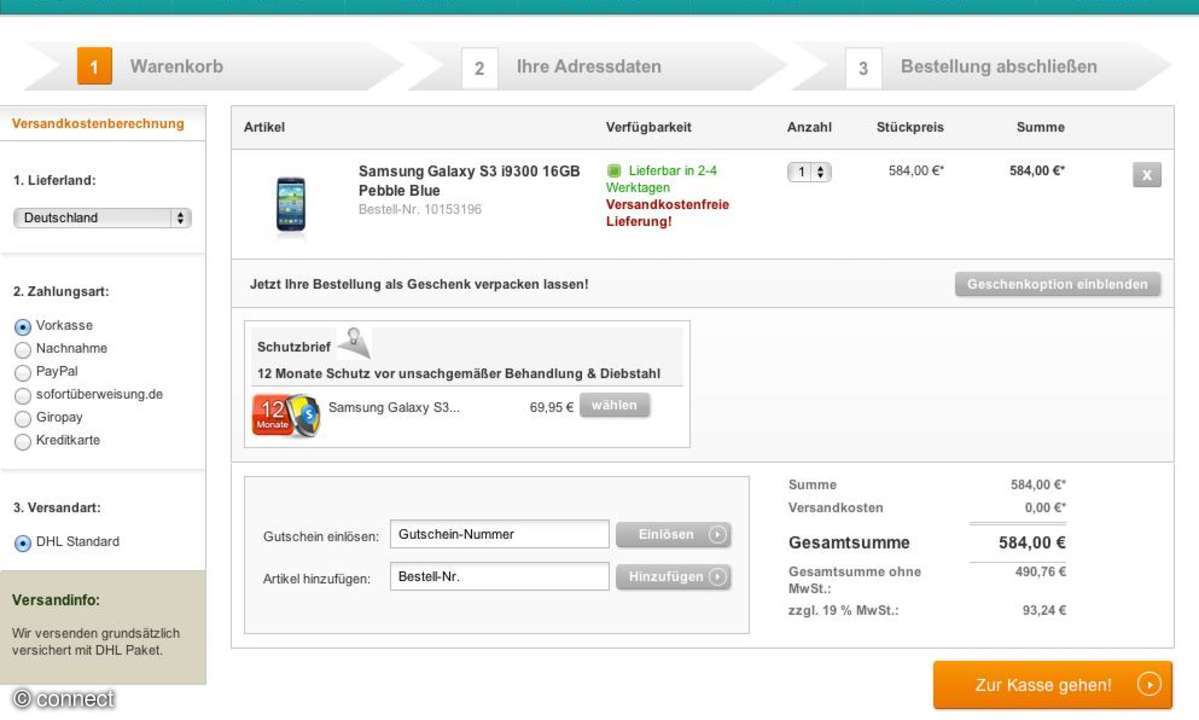Select Giropay payment option
The height and width of the screenshot is (720, 1199).
point(23,418)
